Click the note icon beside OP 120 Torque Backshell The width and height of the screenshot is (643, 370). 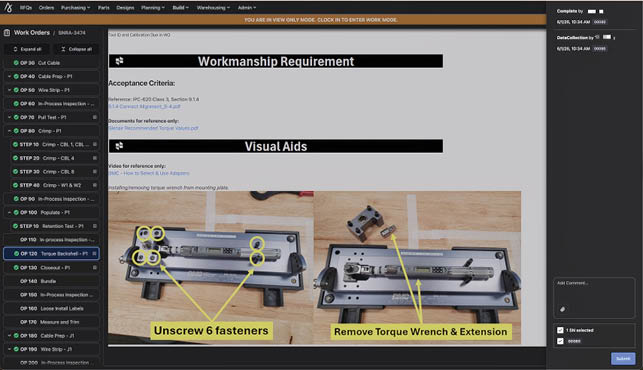95,254
